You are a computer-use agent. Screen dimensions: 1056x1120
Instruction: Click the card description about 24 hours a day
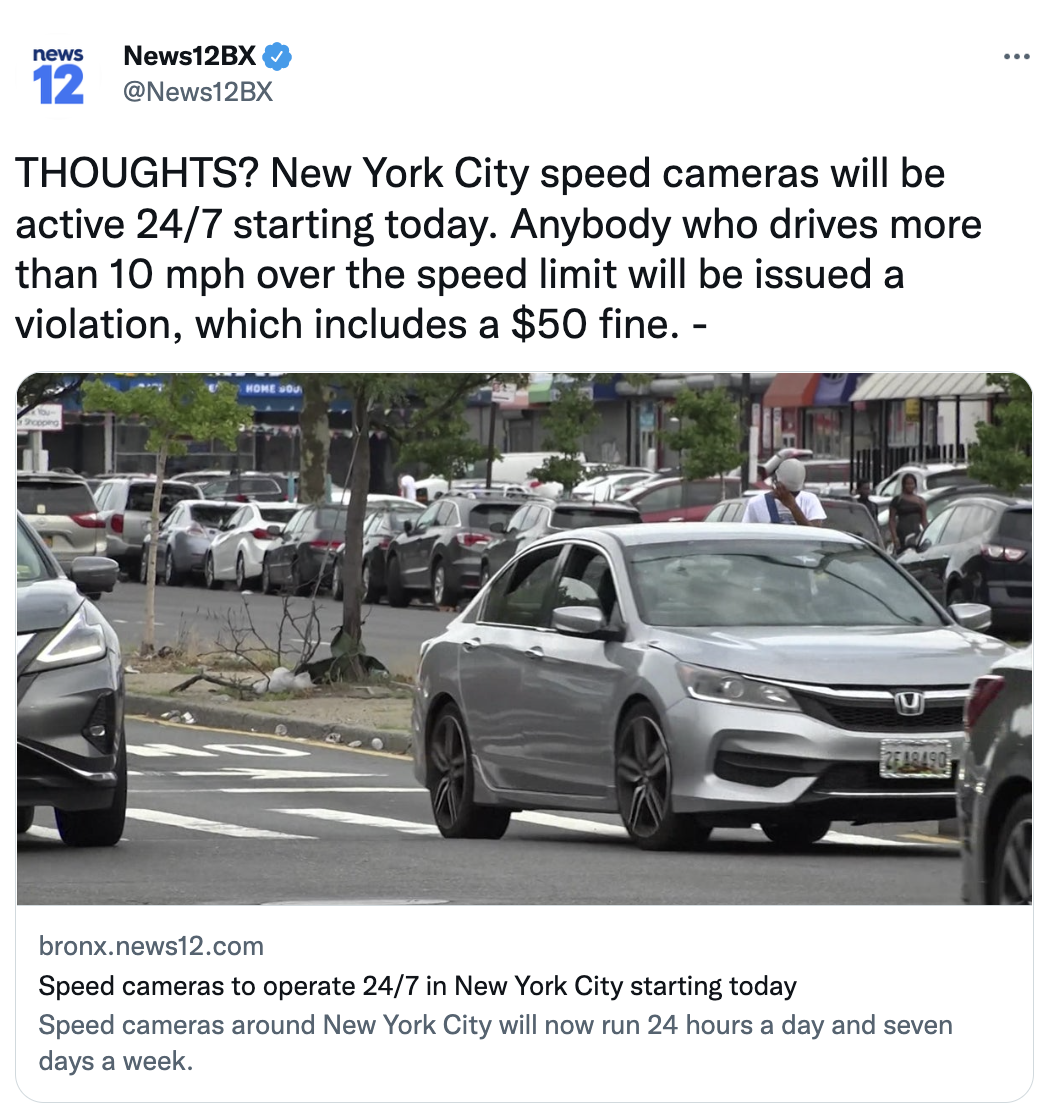point(495,1042)
